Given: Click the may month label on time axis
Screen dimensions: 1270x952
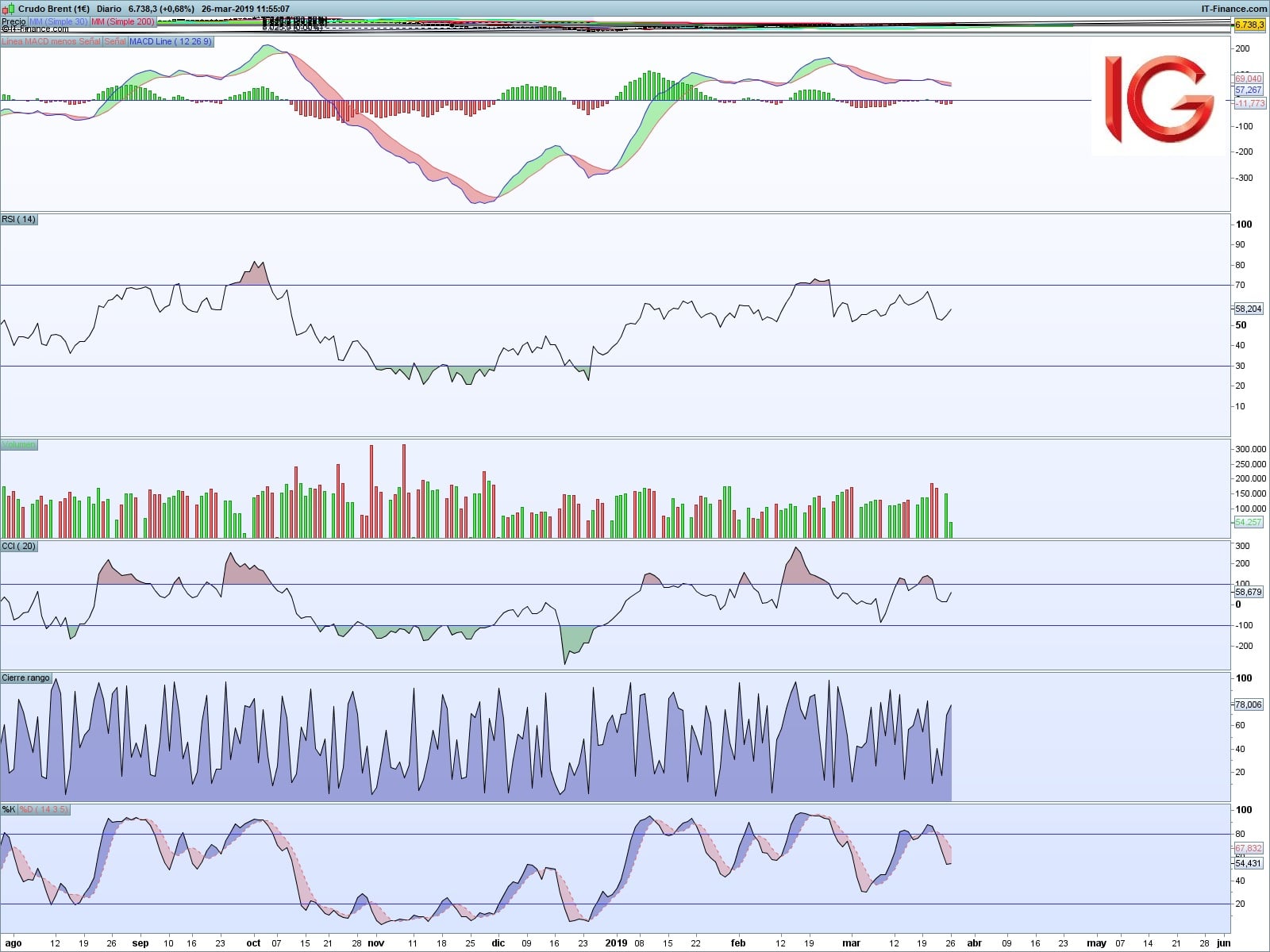Looking at the screenshot, I should pos(1096,943).
